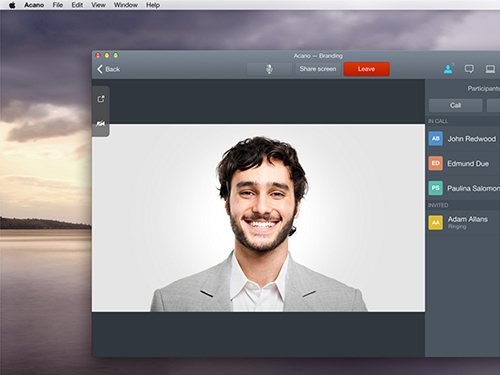500x375 pixels.
Task: Click John Redwood's AB avatar
Action: point(436,138)
